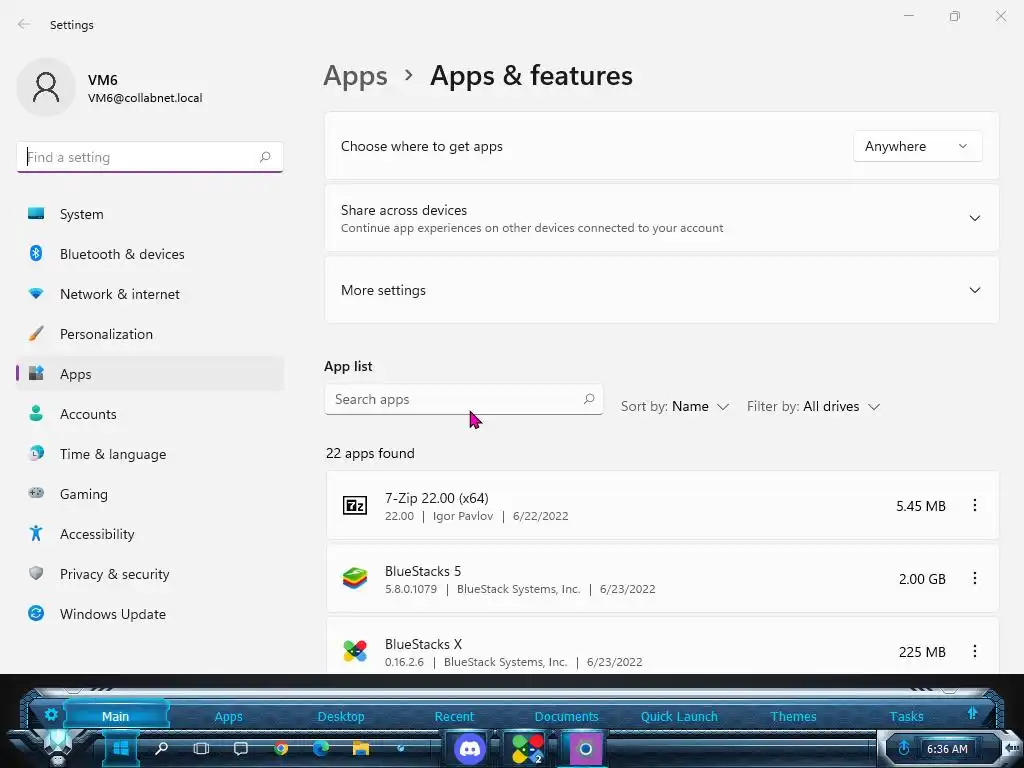Switch to Recent tab in dock
1024x768 pixels.
coord(454,716)
